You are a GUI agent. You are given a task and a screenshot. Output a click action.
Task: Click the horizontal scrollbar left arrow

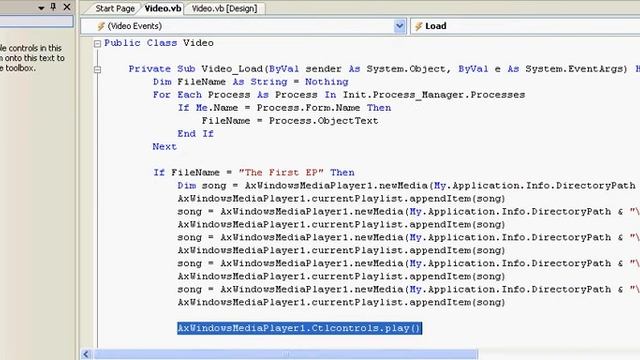86,354
